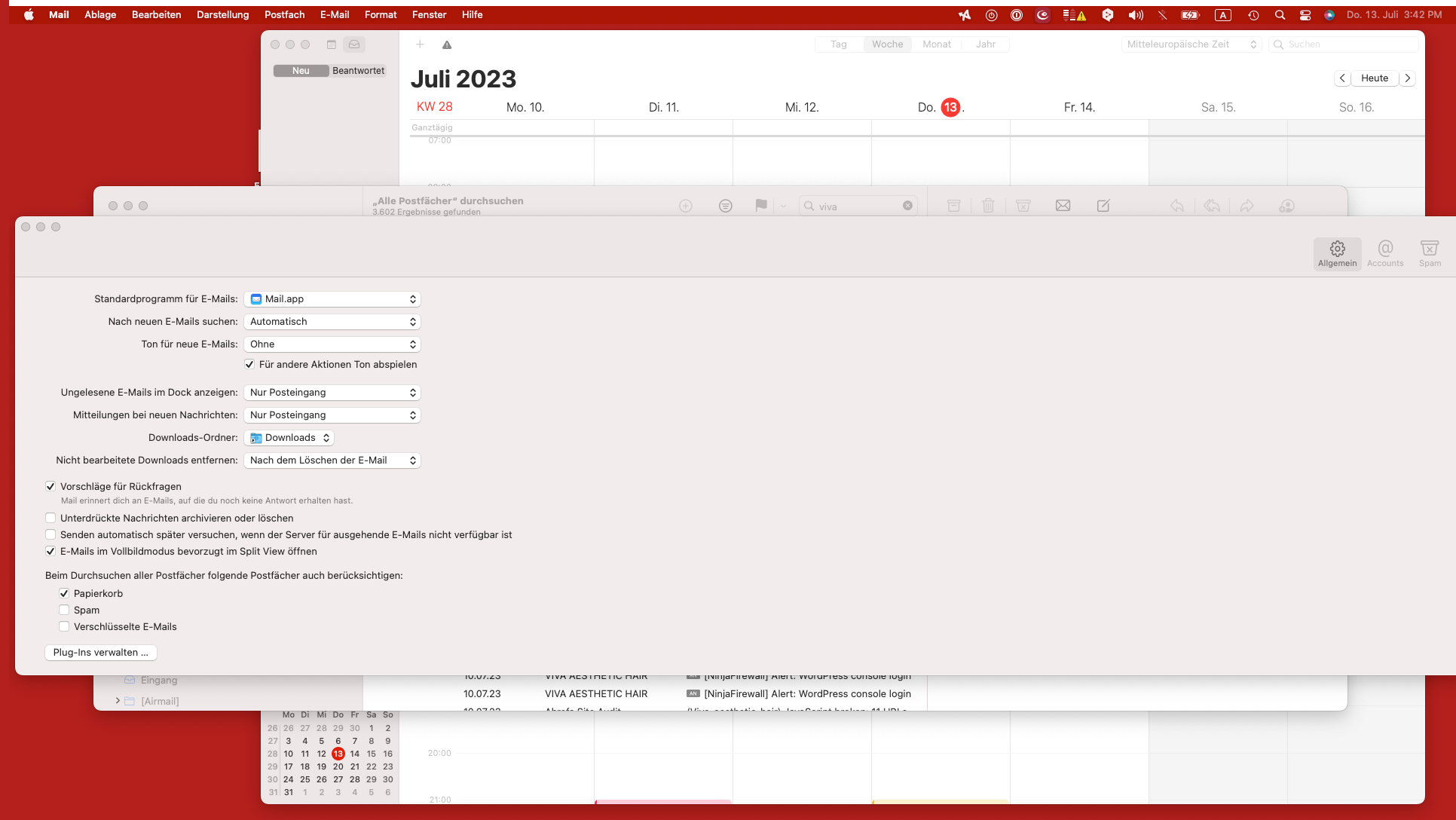Open the Spam settings tab icon

click(1429, 253)
